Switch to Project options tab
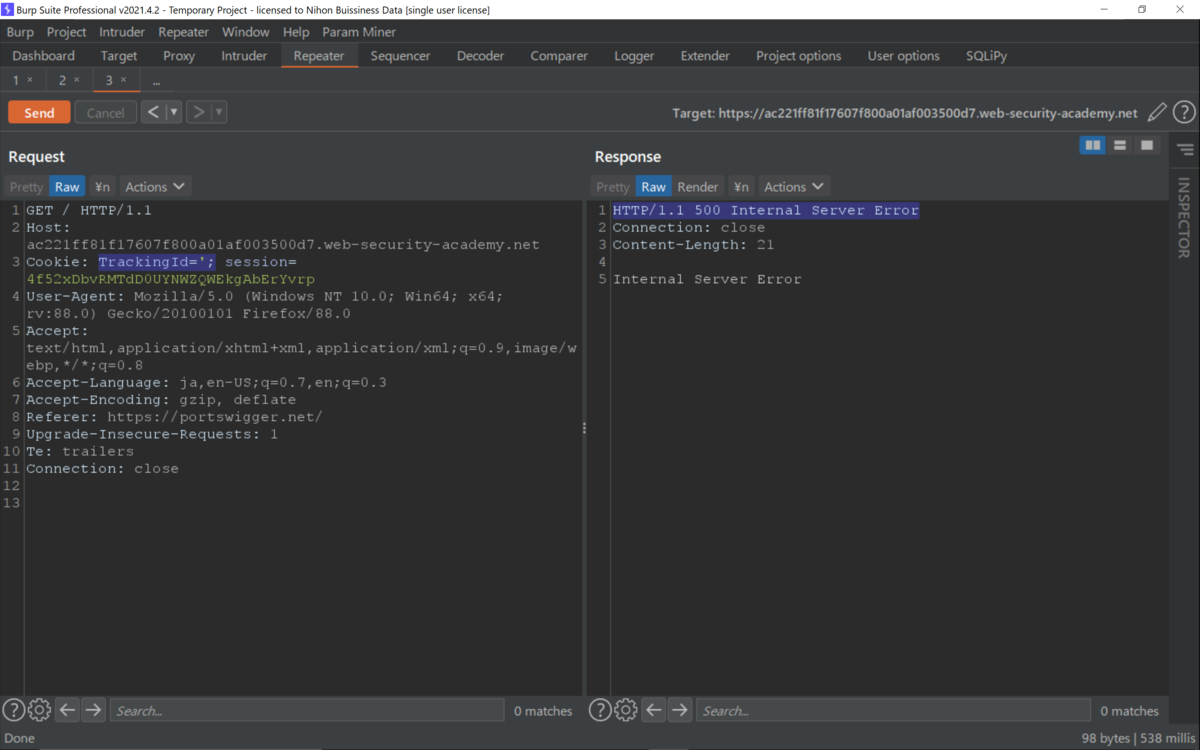The image size is (1200, 750). coord(799,56)
